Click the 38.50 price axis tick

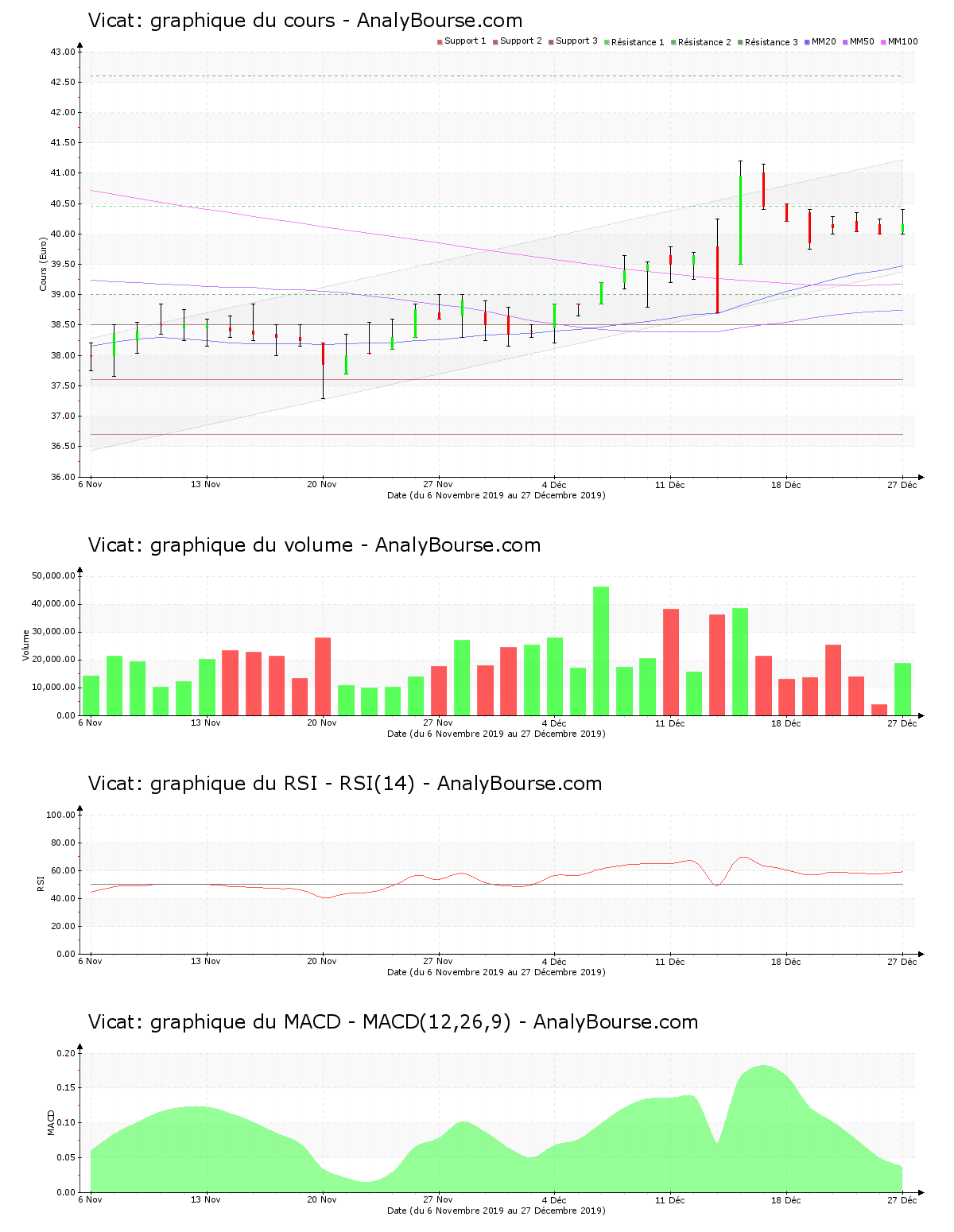[x=63, y=325]
